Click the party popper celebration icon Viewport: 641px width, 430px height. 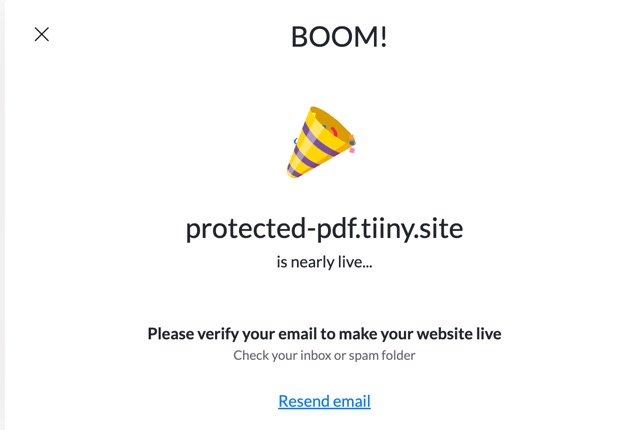(322, 142)
